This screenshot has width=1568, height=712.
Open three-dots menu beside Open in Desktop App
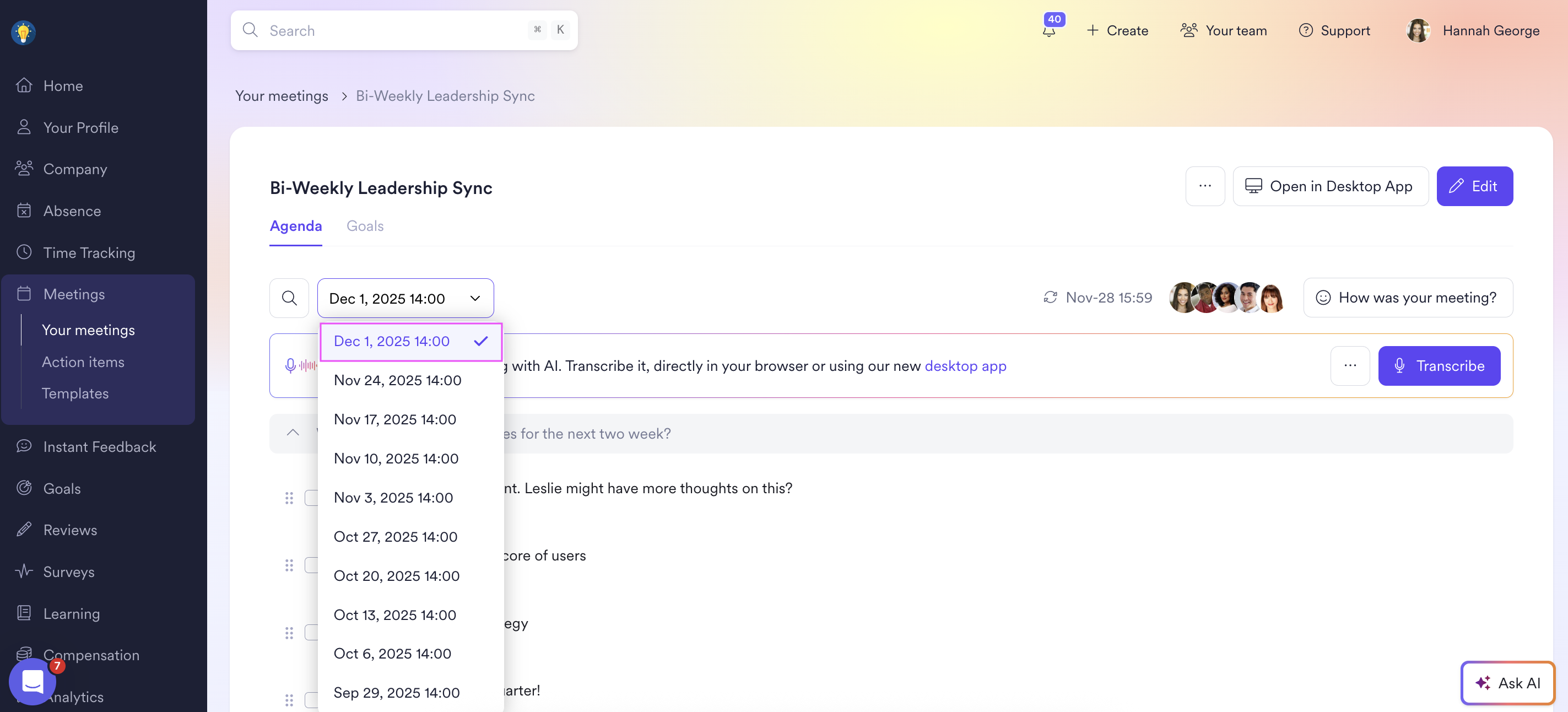1204,186
